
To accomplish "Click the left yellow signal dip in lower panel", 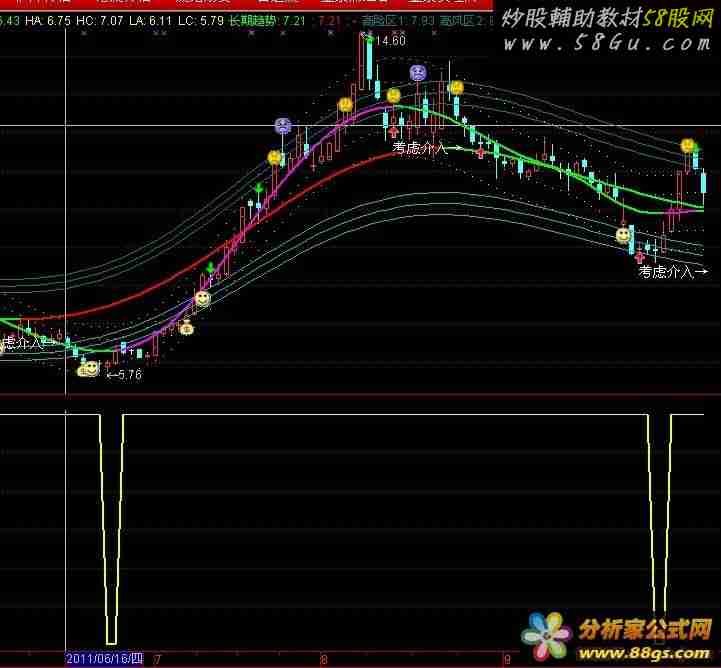I will coord(111,529).
